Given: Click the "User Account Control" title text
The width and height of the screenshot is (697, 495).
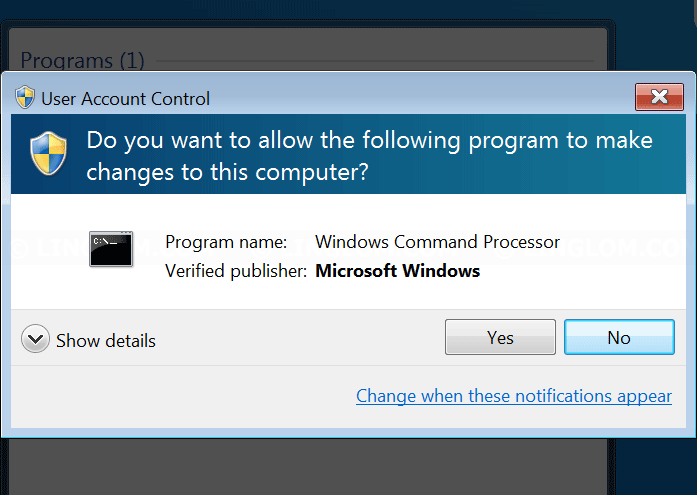Looking at the screenshot, I should coord(126,99).
